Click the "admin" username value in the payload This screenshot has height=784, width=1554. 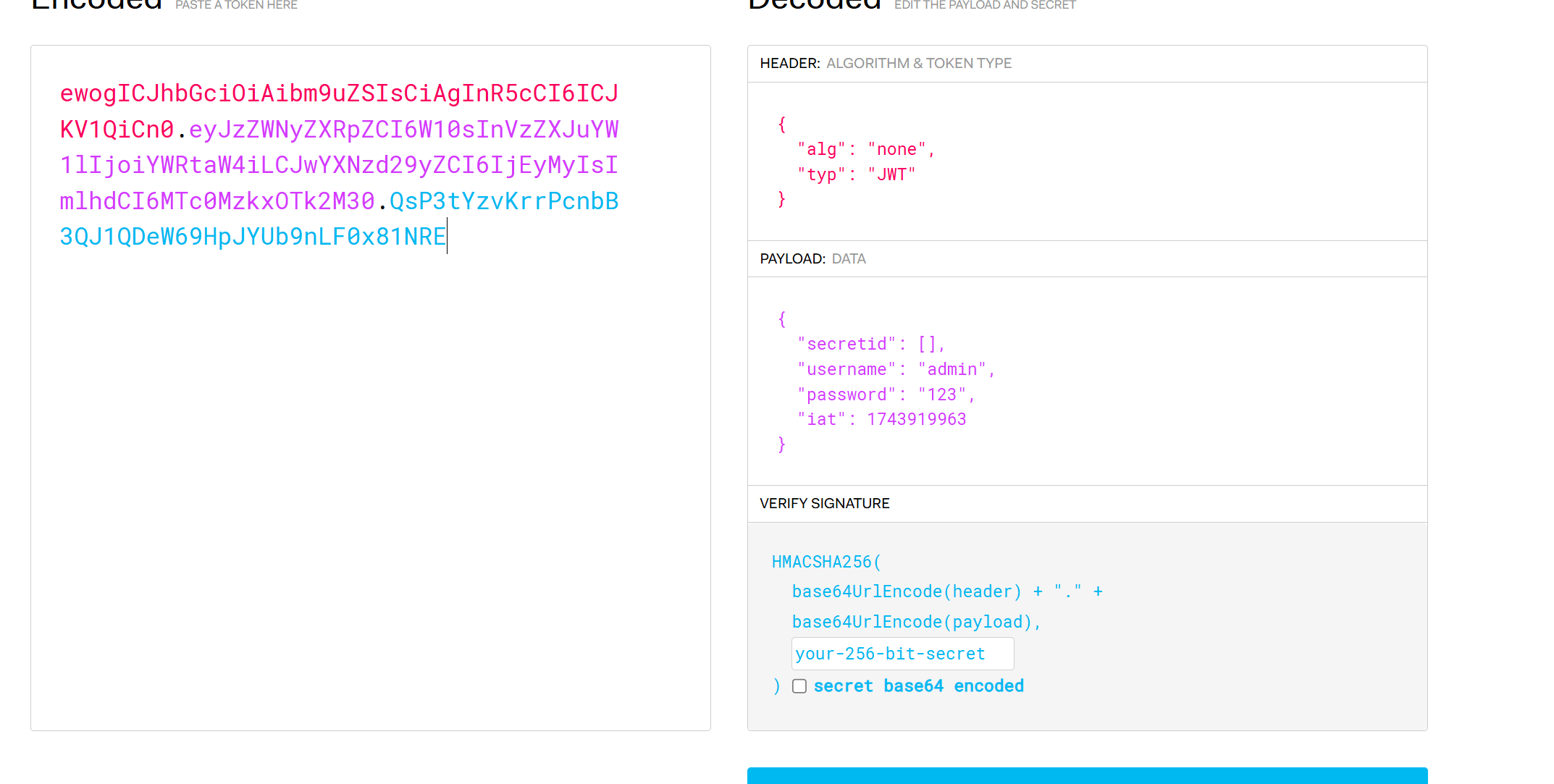tap(952, 370)
